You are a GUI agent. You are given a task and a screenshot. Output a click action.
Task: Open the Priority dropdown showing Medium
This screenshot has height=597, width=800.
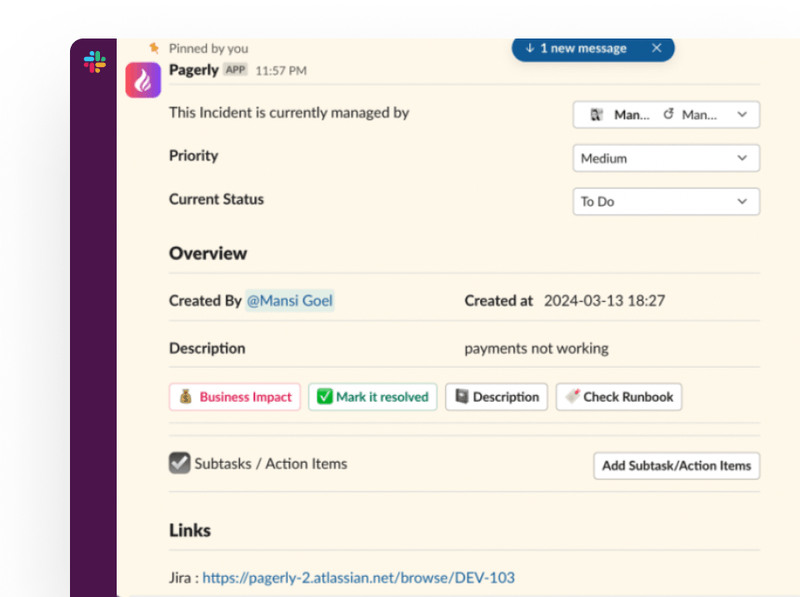(x=666, y=158)
